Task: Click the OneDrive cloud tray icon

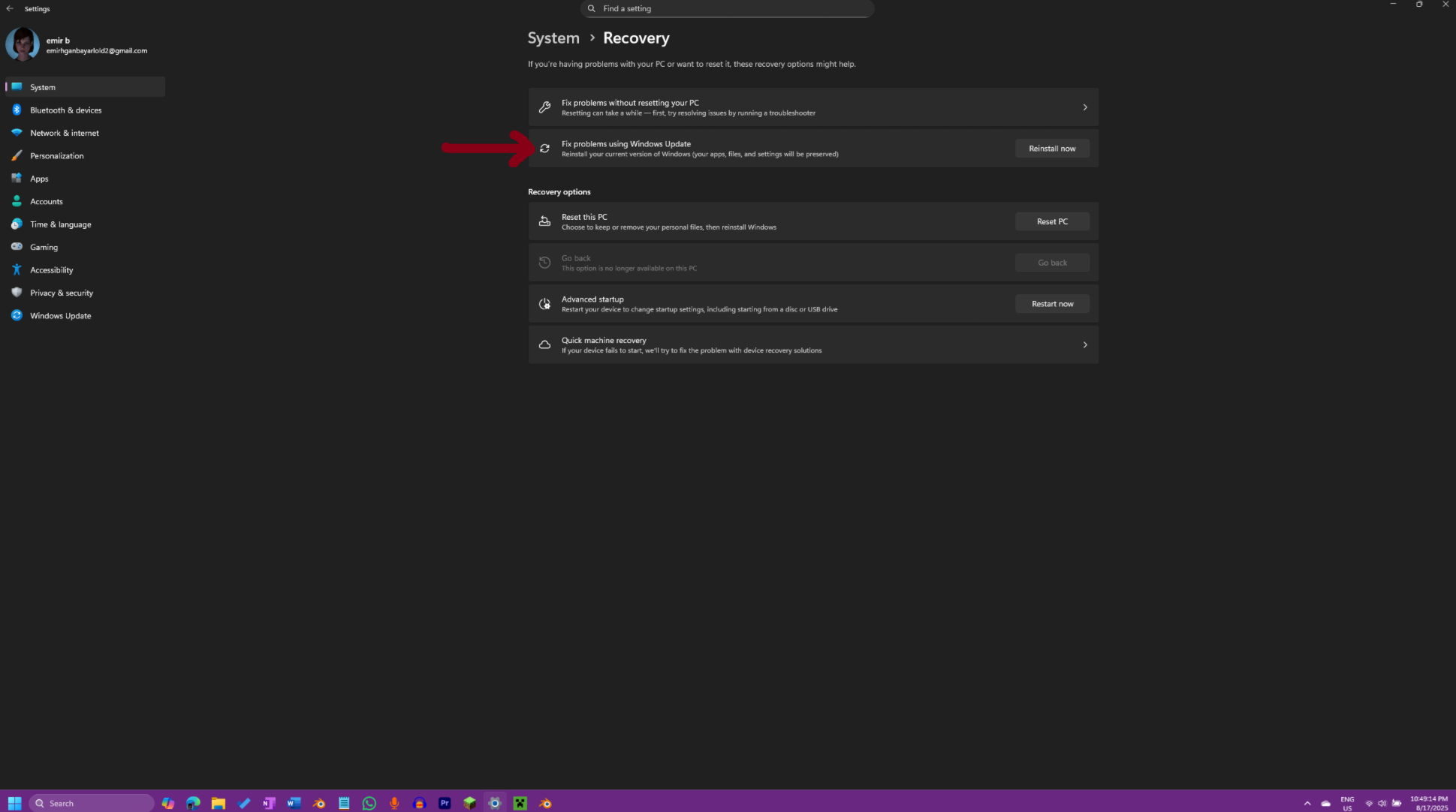Action: [1326, 803]
